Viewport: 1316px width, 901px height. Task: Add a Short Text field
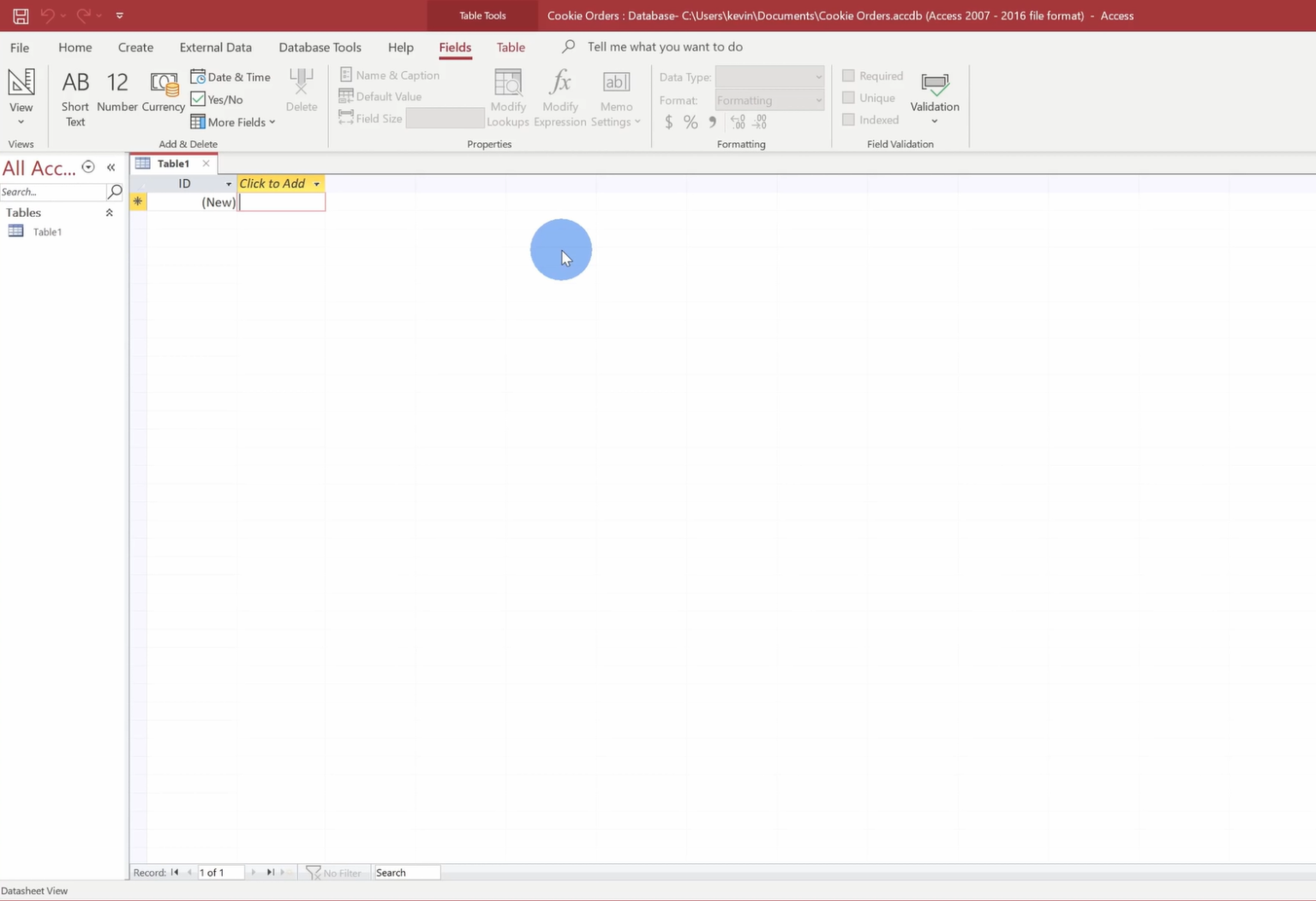pos(75,94)
